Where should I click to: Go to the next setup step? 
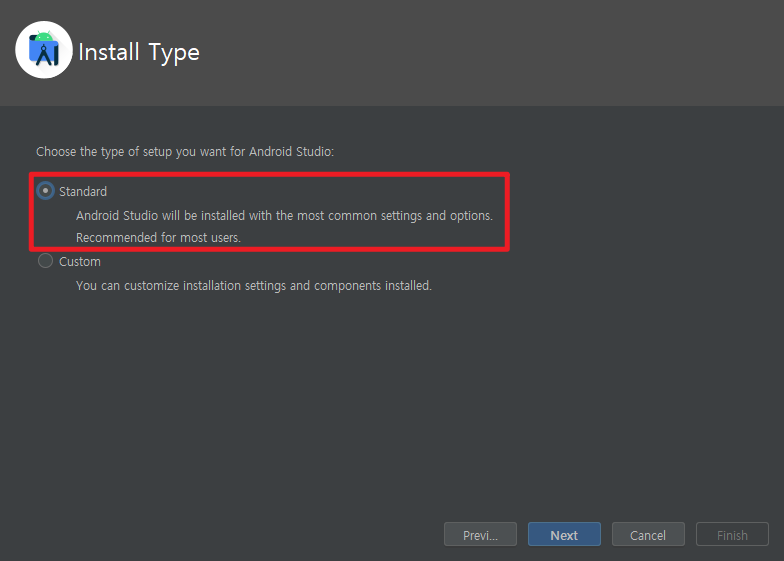pos(564,534)
